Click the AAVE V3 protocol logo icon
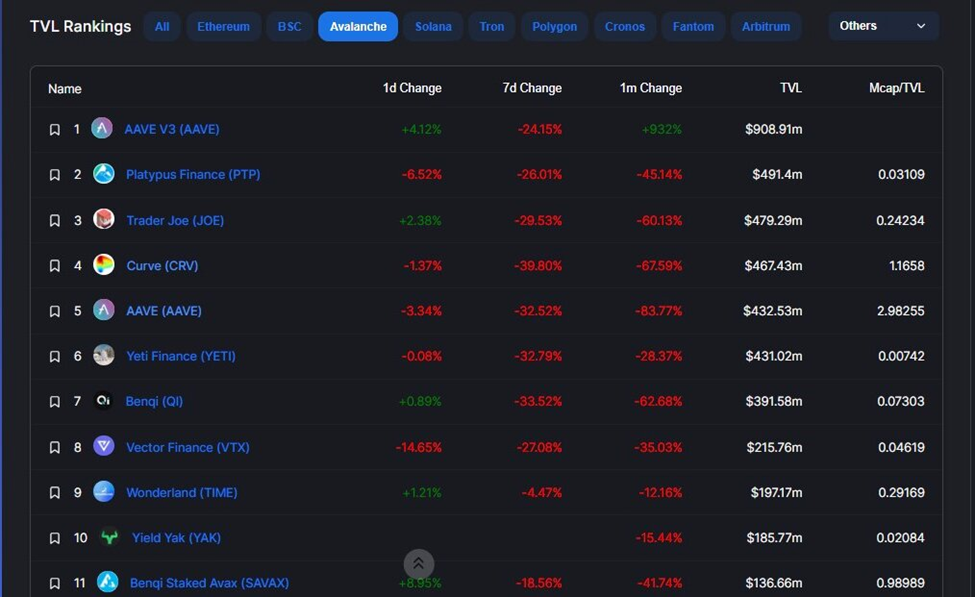 pyautogui.click(x=102, y=129)
